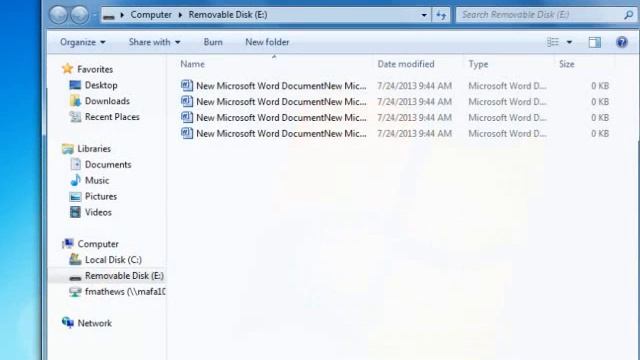Screen dimensions: 640x360
Task: Click the Burn toolbar button
Action: (x=213, y=42)
